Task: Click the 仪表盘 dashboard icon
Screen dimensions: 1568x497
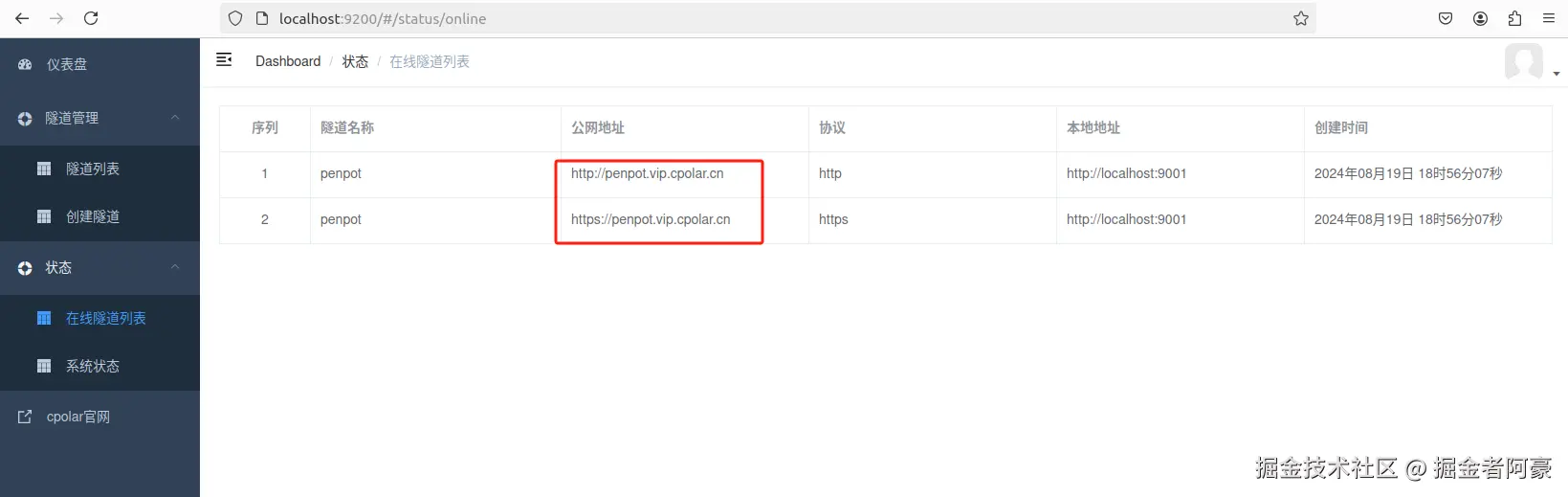Action: [x=25, y=64]
